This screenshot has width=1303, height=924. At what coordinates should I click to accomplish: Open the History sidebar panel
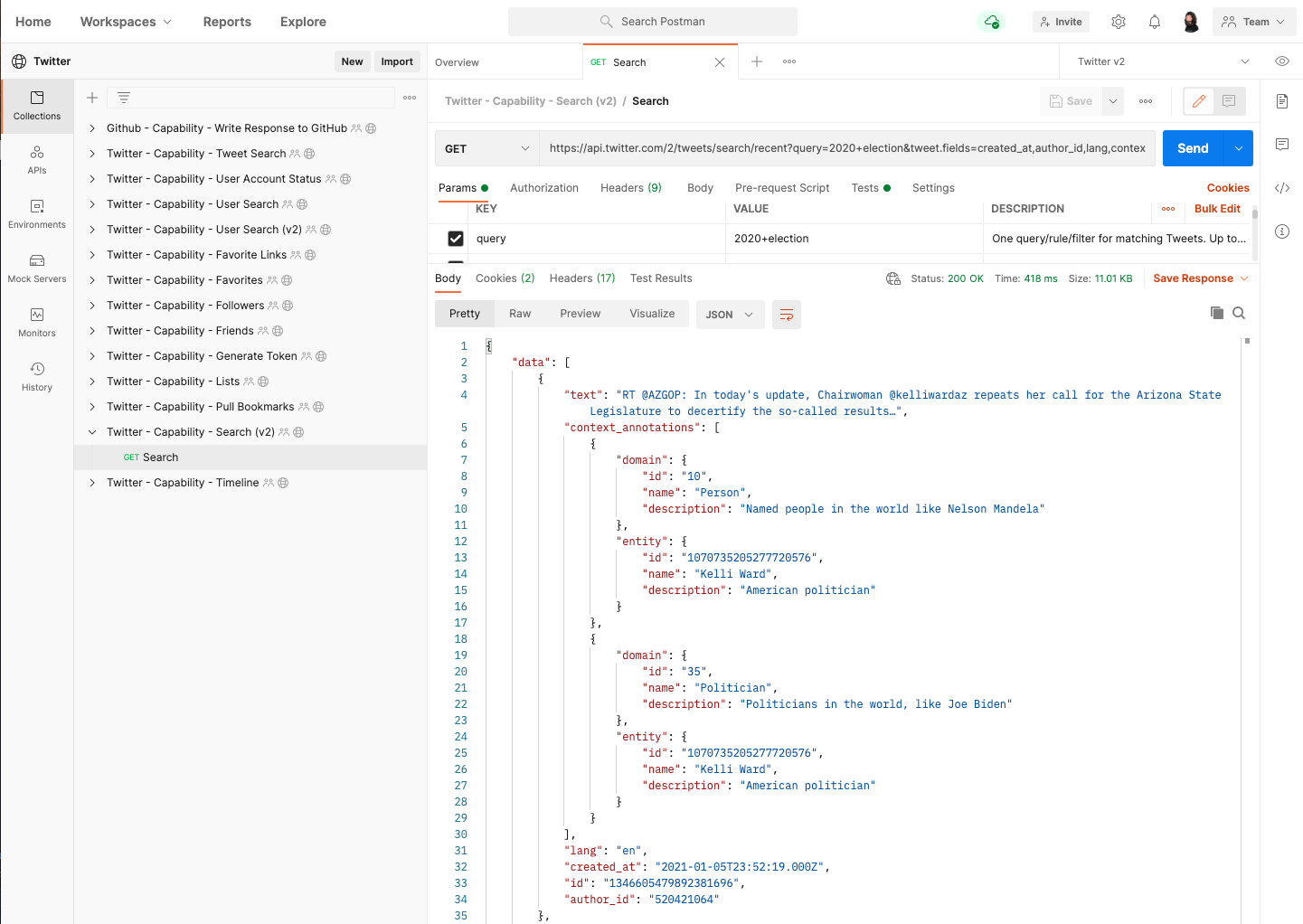click(x=37, y=377)
